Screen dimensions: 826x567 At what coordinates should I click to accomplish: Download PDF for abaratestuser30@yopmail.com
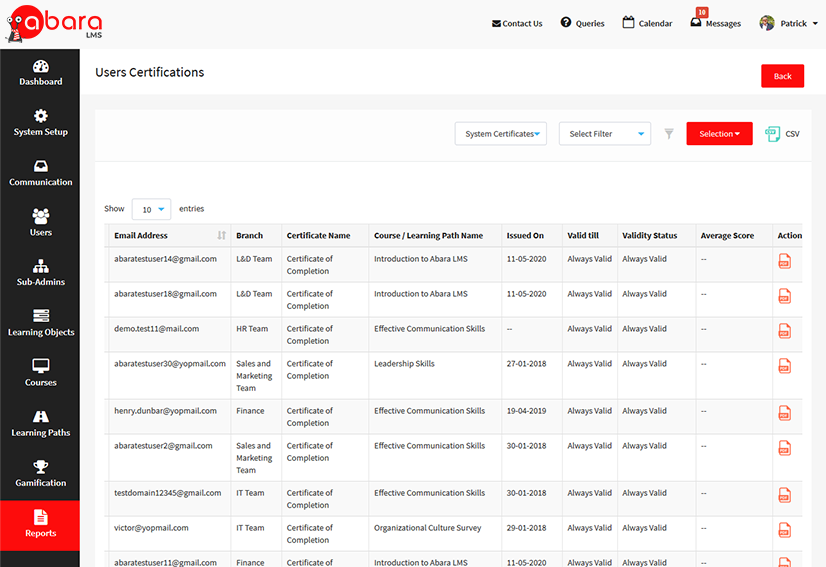point(784,366)
